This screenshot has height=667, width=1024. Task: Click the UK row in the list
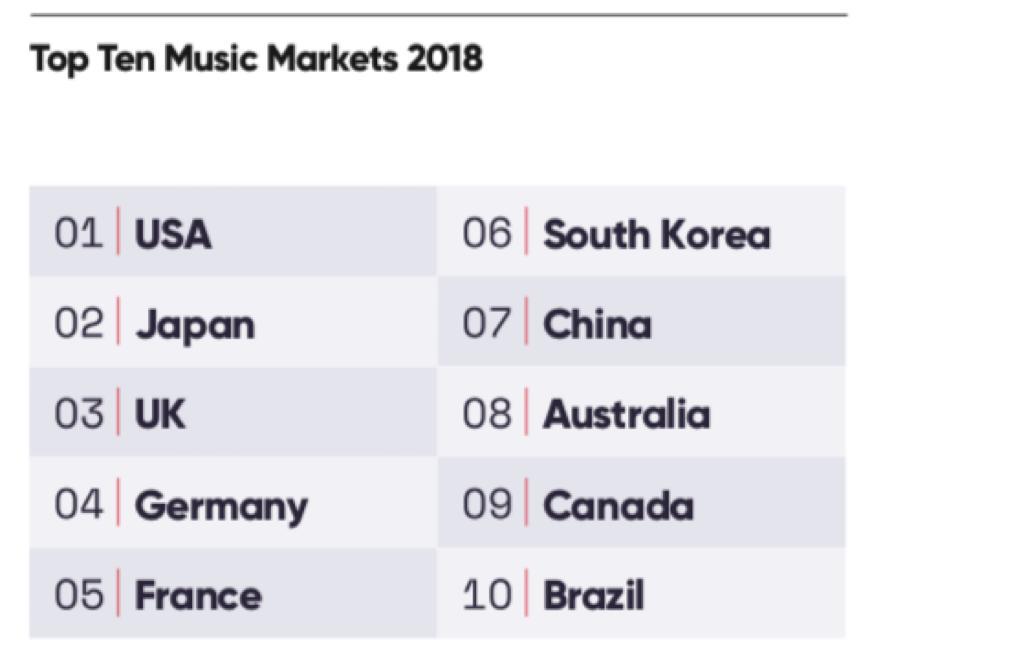[233, 412]
